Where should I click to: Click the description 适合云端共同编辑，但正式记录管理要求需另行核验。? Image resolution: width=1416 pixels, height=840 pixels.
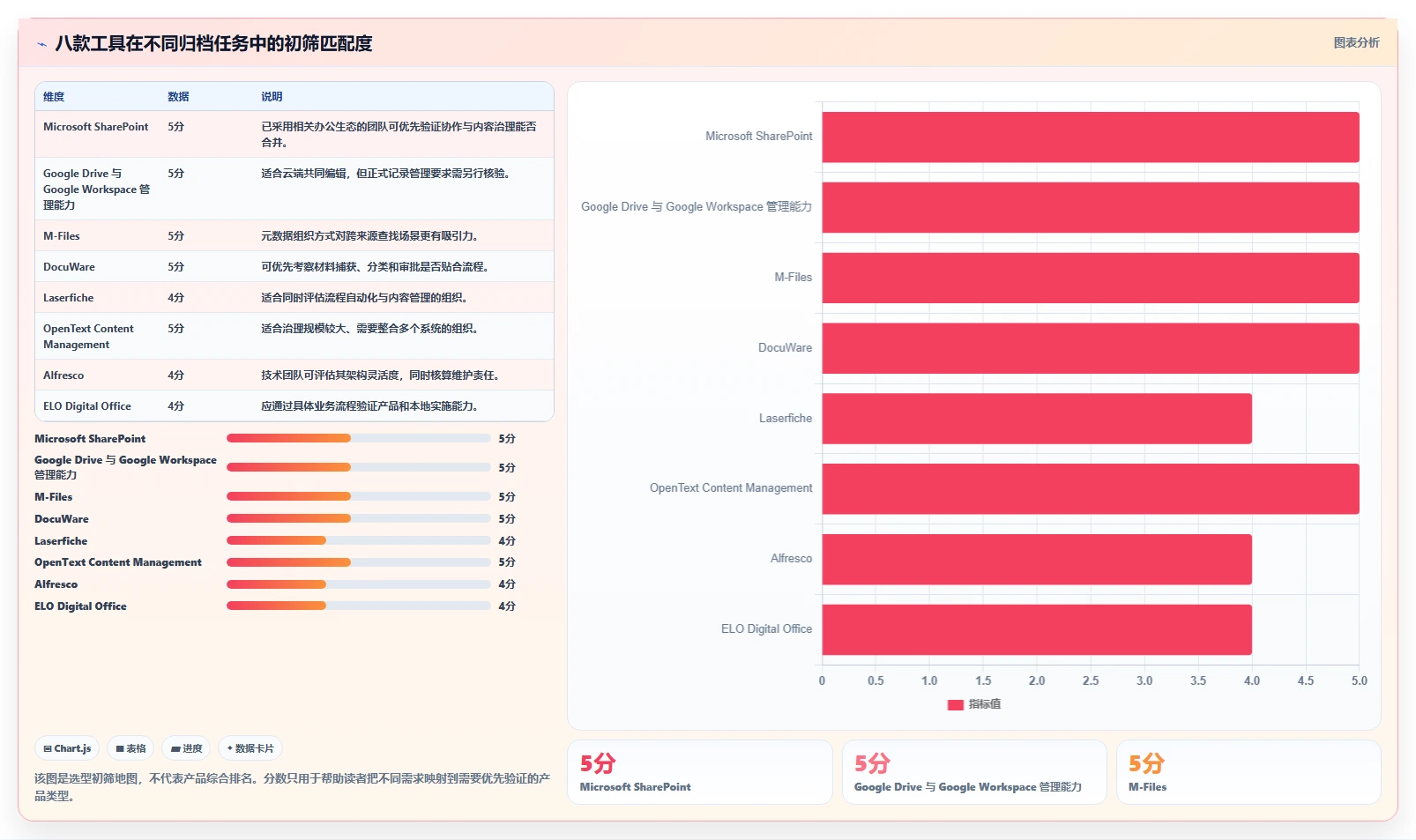click(385, 174)
